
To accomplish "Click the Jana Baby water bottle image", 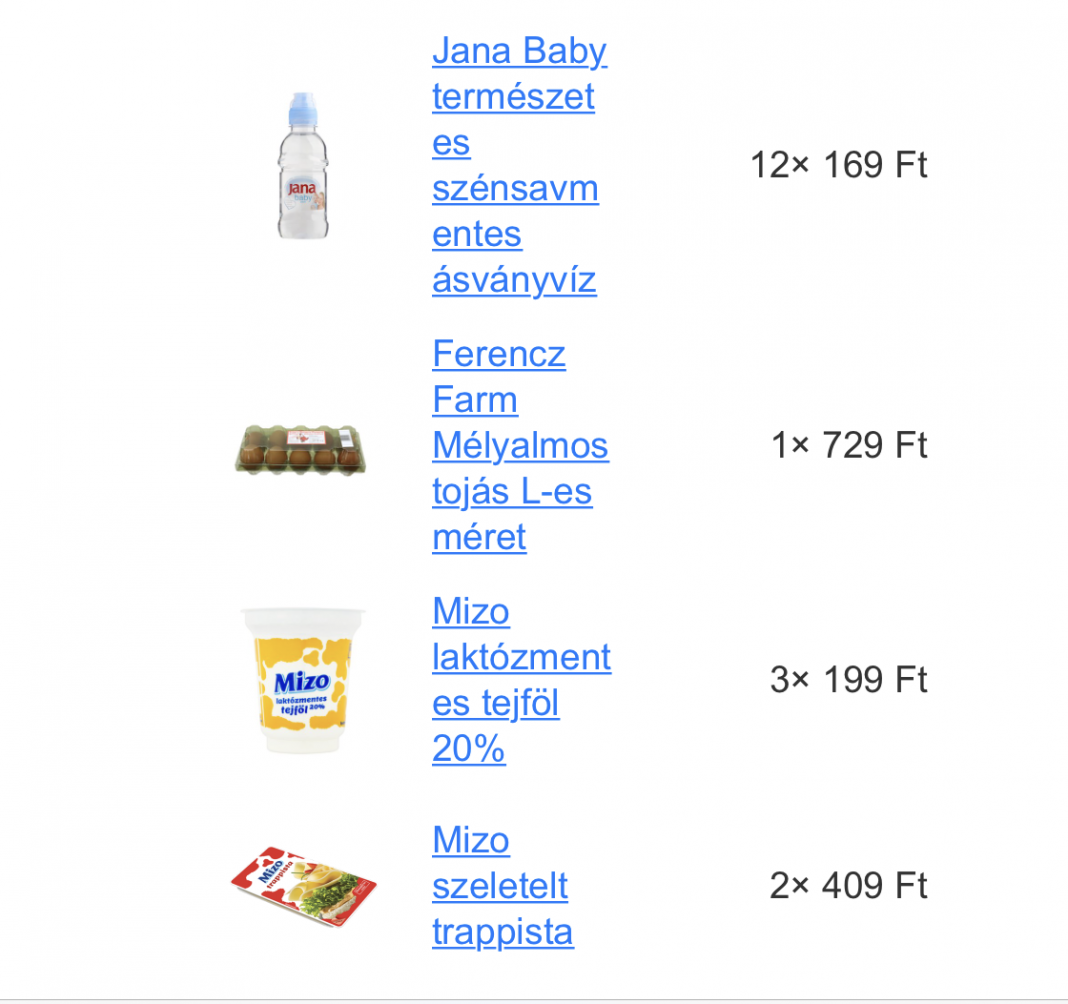I will point(303,165).
